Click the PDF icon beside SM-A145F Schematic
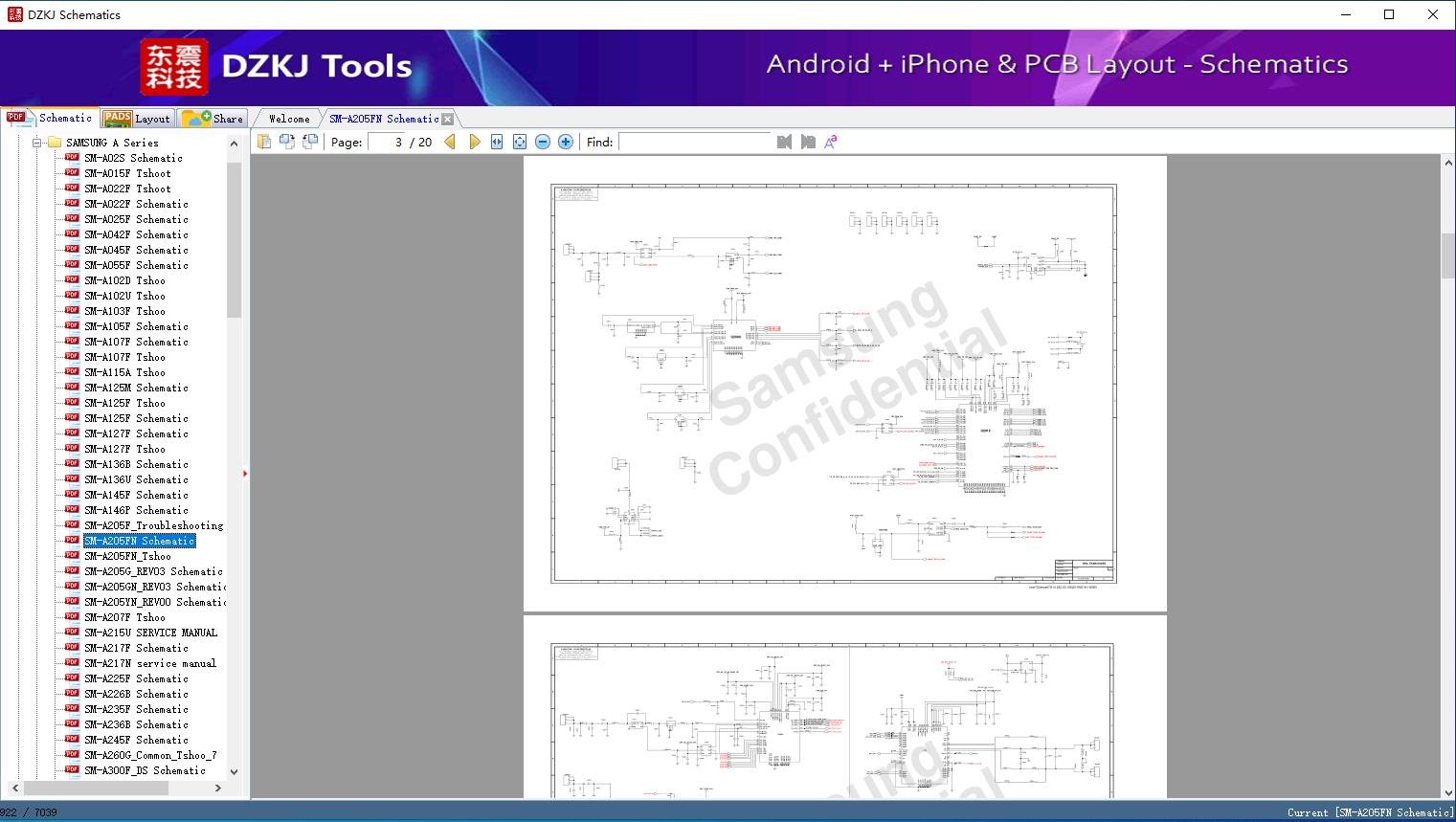This screenshot has height=822, width=1456. [72, 495]
